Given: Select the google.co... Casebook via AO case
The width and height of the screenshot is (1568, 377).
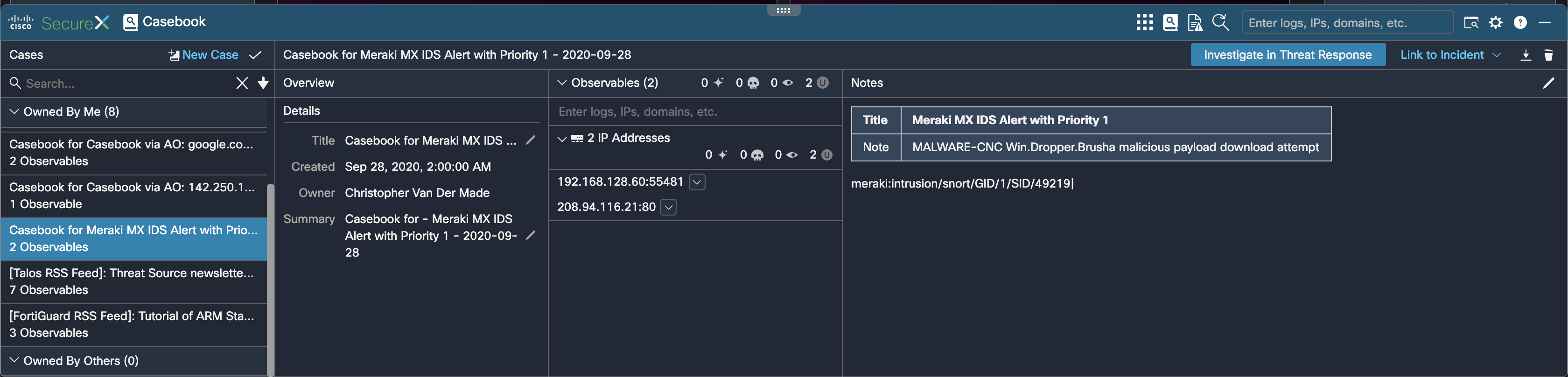Looking at the screenshot, I should pos(134,153).
